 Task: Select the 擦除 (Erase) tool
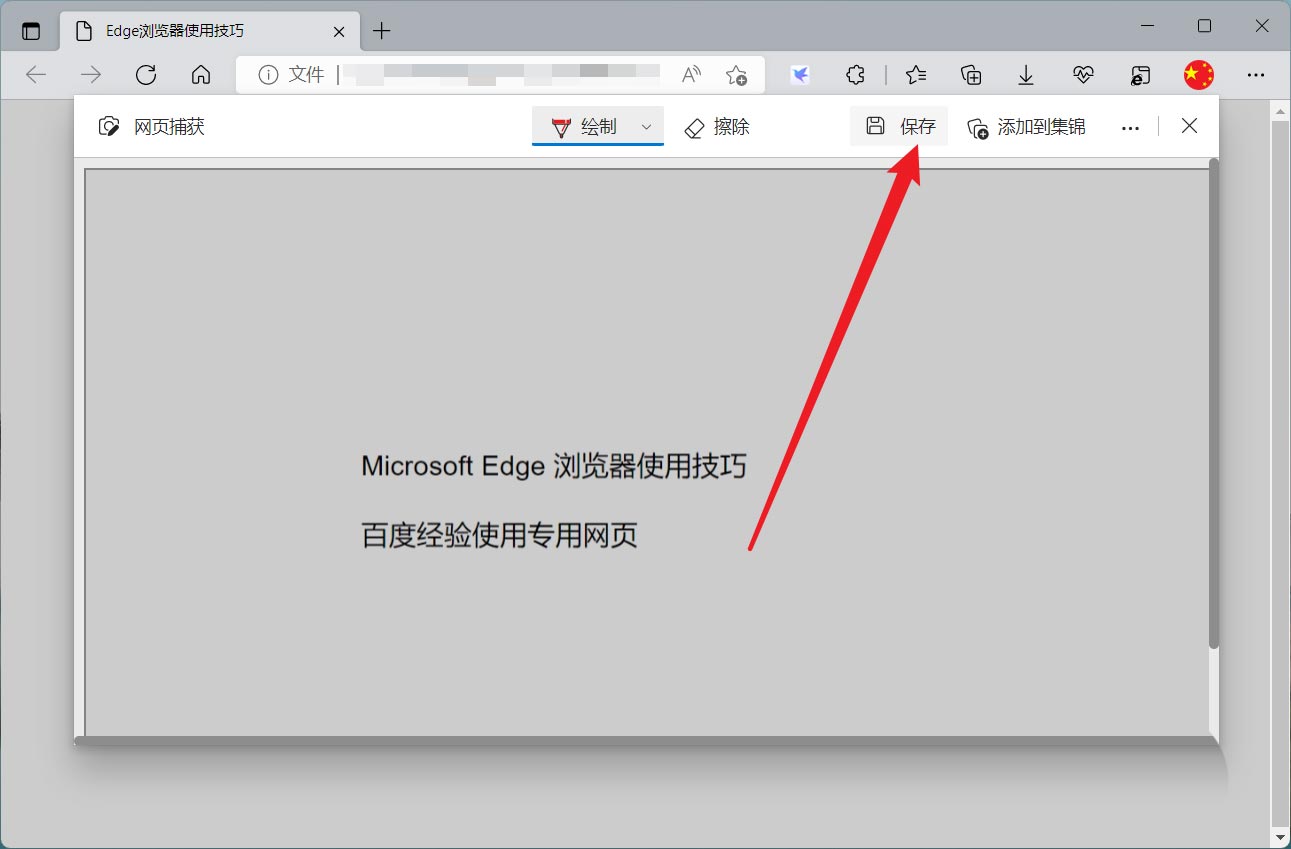tap(716, 127)
